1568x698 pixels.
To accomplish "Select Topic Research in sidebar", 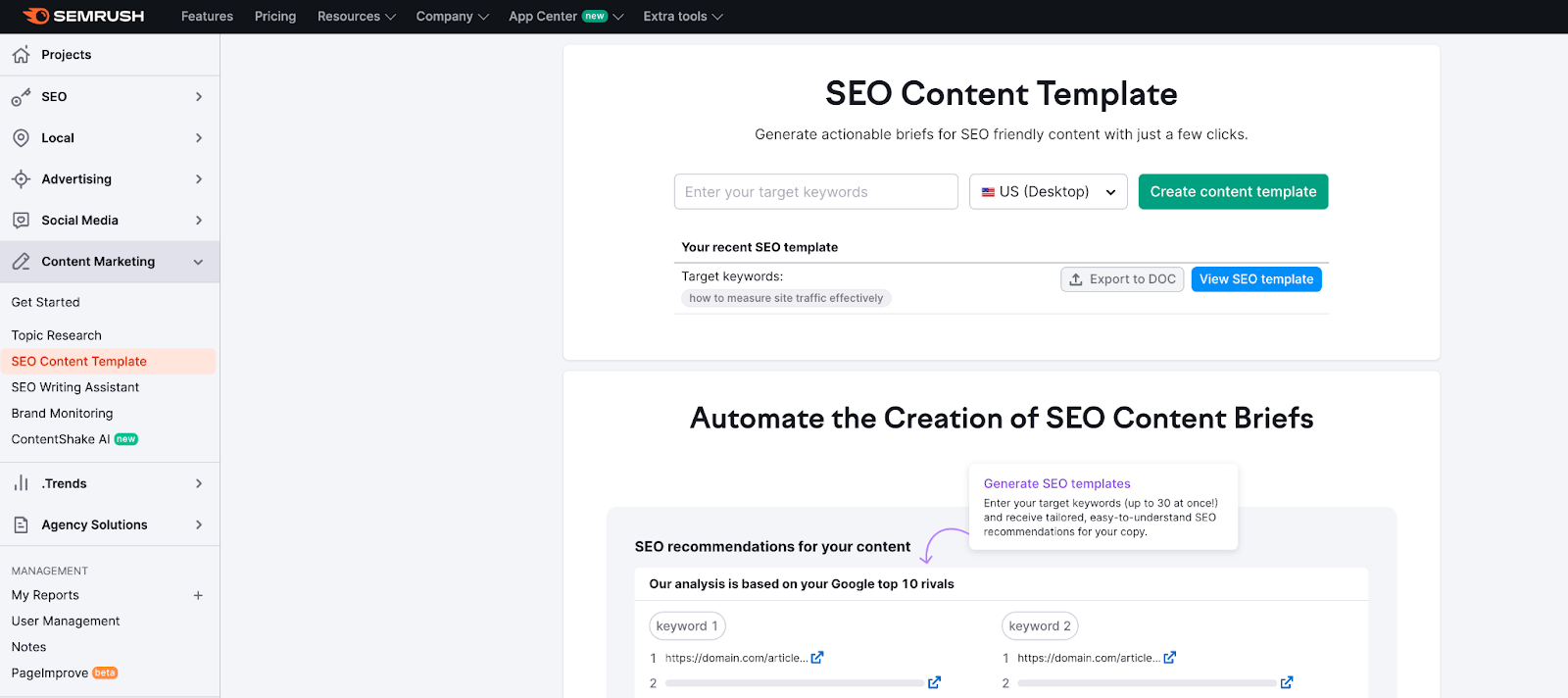I will click(56, 335).
